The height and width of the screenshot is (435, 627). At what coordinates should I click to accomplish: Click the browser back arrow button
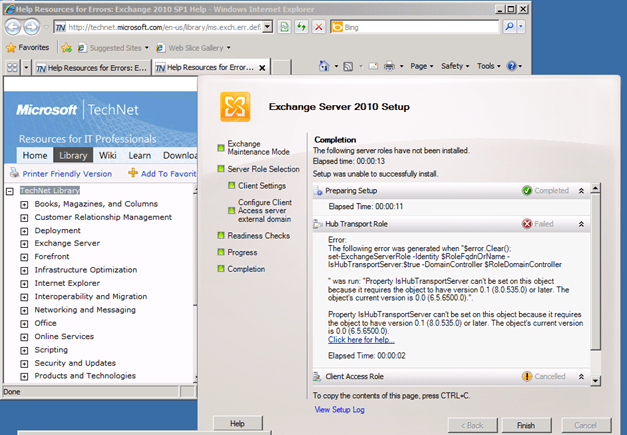tap(15, 25)
